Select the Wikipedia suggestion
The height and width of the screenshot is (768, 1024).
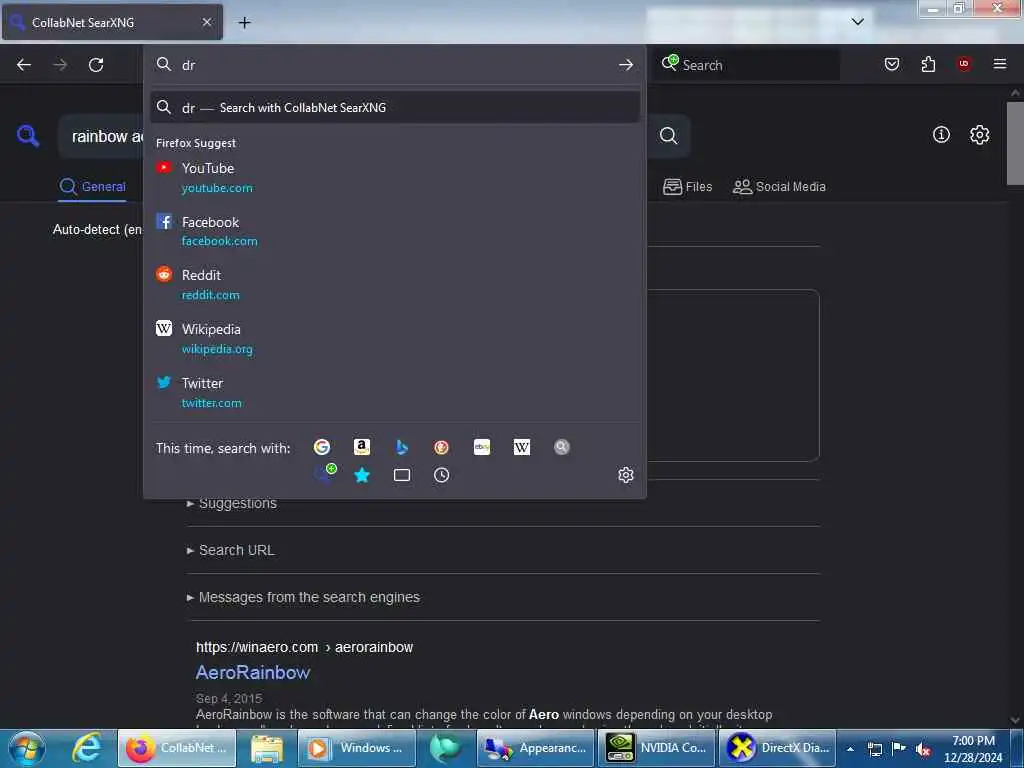point(394,339)
